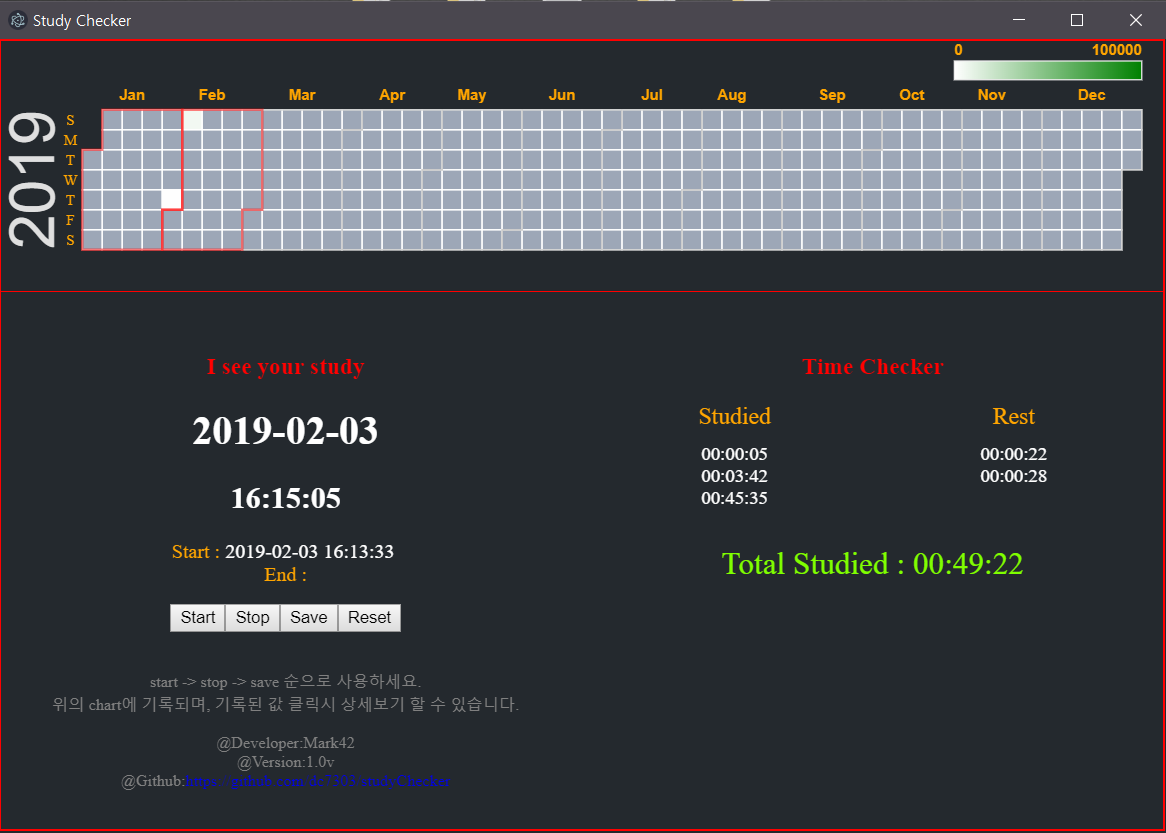Click the Dec month label
The width and height of the screenshot is (1166, 833).
click(x=1091, y=94)
